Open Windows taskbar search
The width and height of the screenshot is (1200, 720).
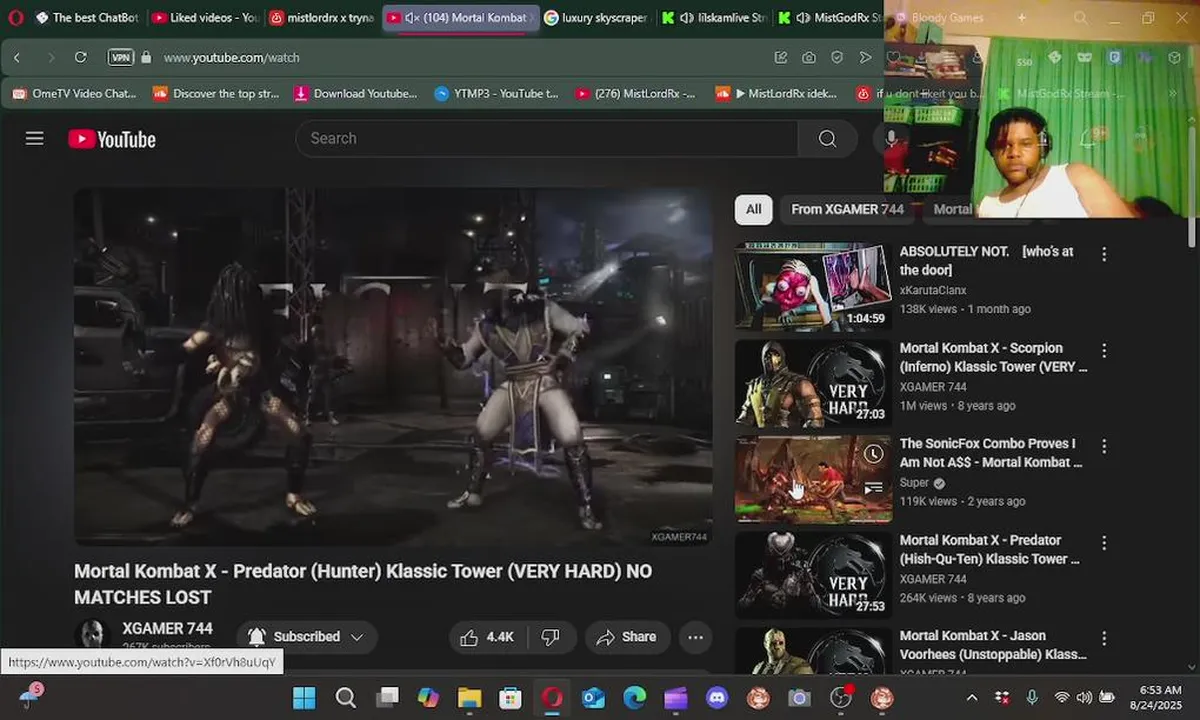pos(345,698)
